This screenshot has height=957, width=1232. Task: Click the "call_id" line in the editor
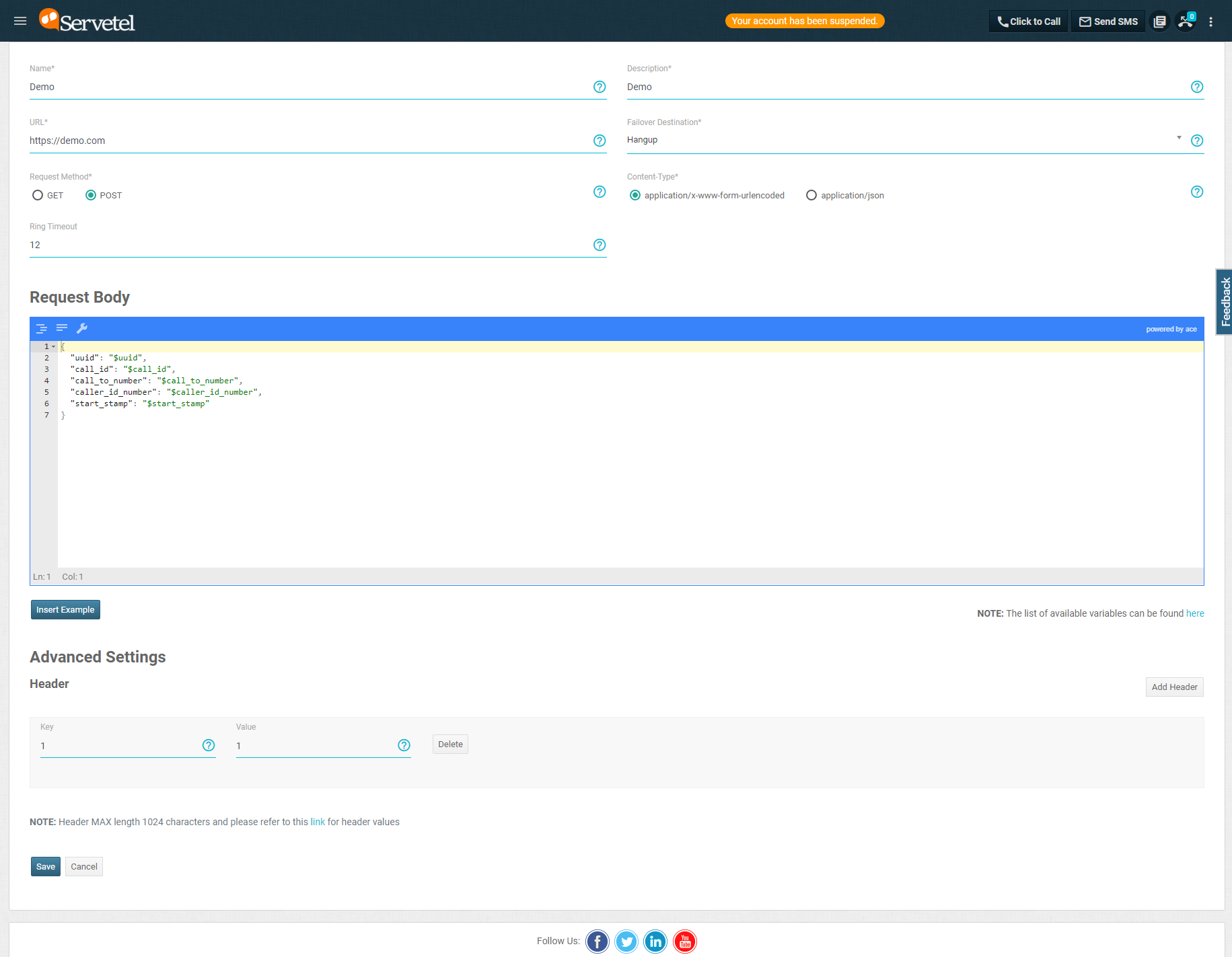pos(122,369)
